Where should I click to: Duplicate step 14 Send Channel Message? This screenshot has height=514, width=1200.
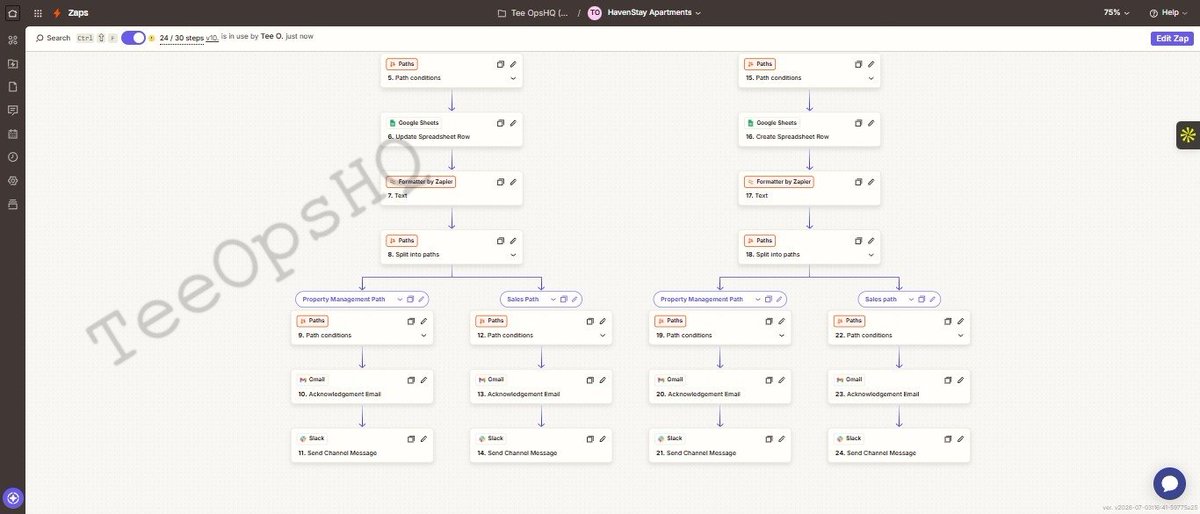590,439
